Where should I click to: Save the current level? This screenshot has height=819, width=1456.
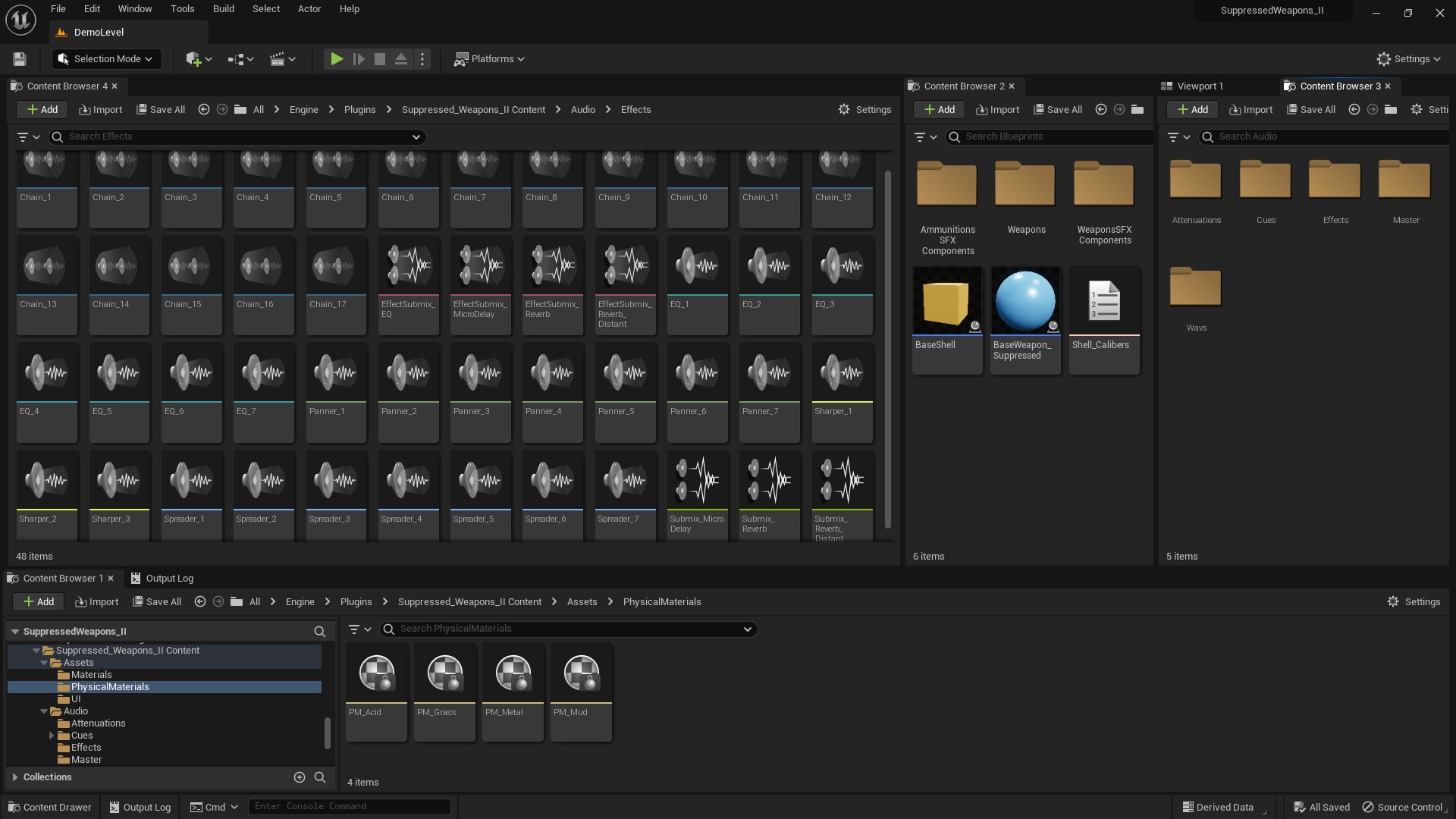click(x=18, y=58)
